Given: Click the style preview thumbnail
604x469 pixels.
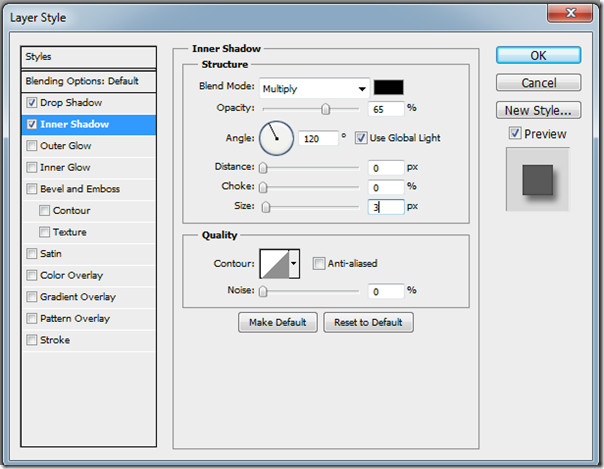Looking at the screenshot, I should (x=537, y=180).
